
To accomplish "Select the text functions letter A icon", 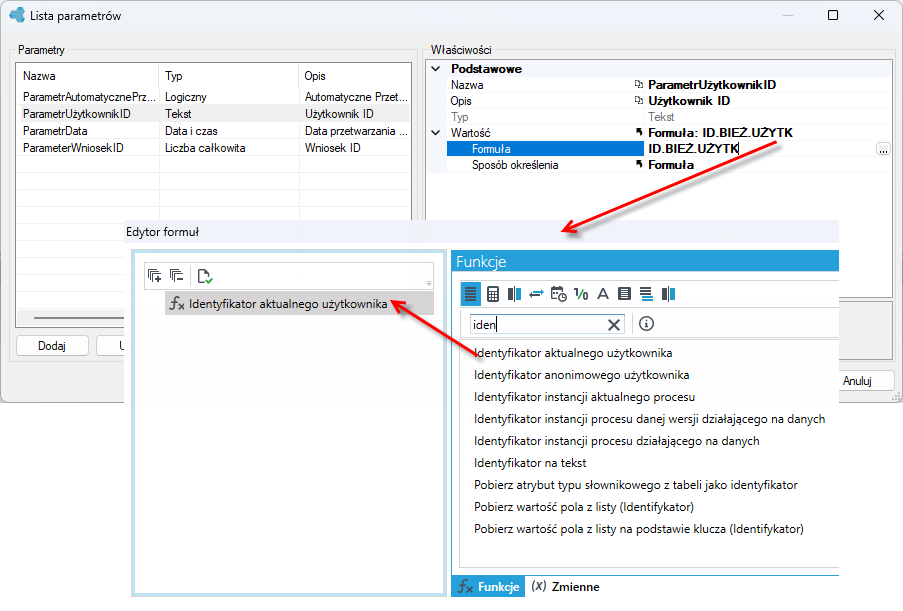I will click(x=603, y=294).
